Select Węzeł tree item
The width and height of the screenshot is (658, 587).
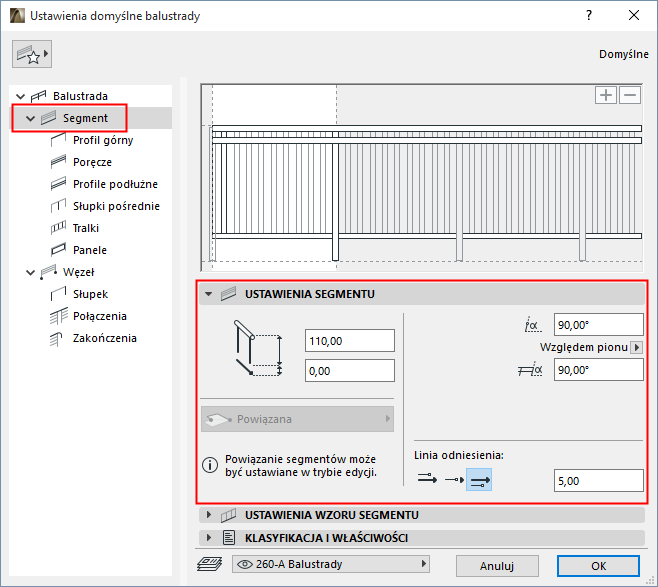pyautogui.click(x=78, y=272)
